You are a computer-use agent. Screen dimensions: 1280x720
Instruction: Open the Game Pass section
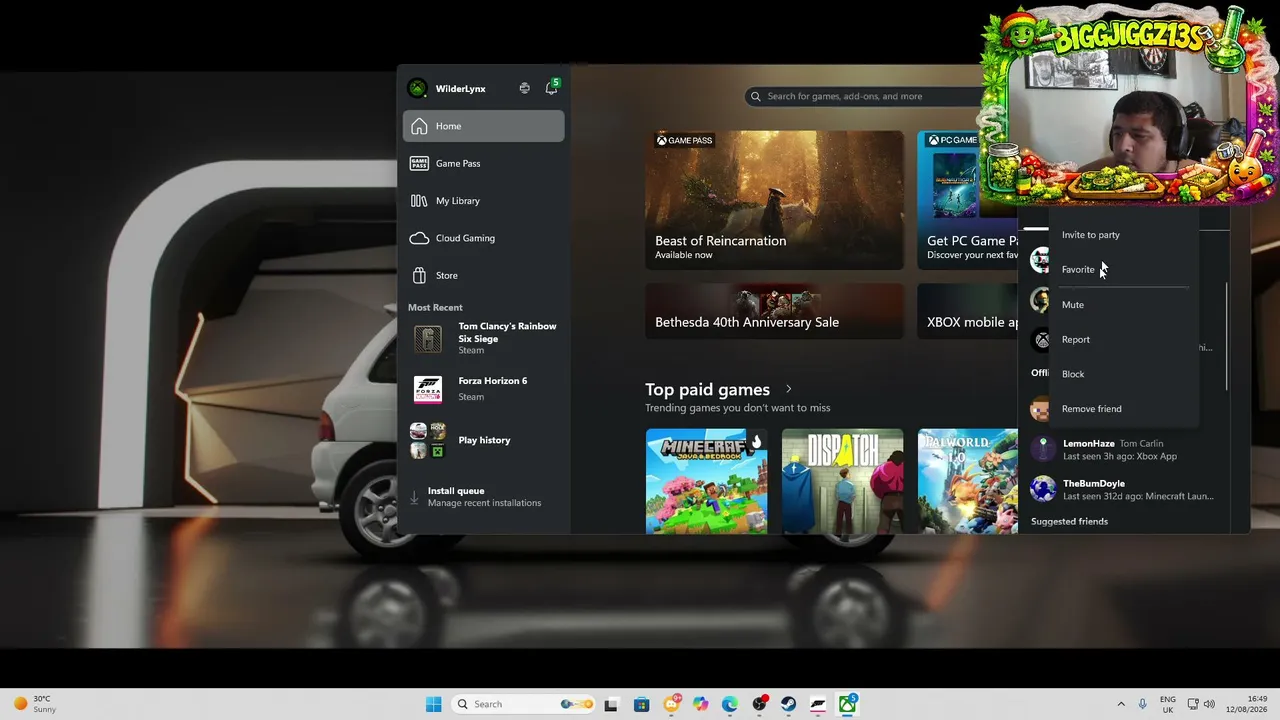tap(484, 163)
